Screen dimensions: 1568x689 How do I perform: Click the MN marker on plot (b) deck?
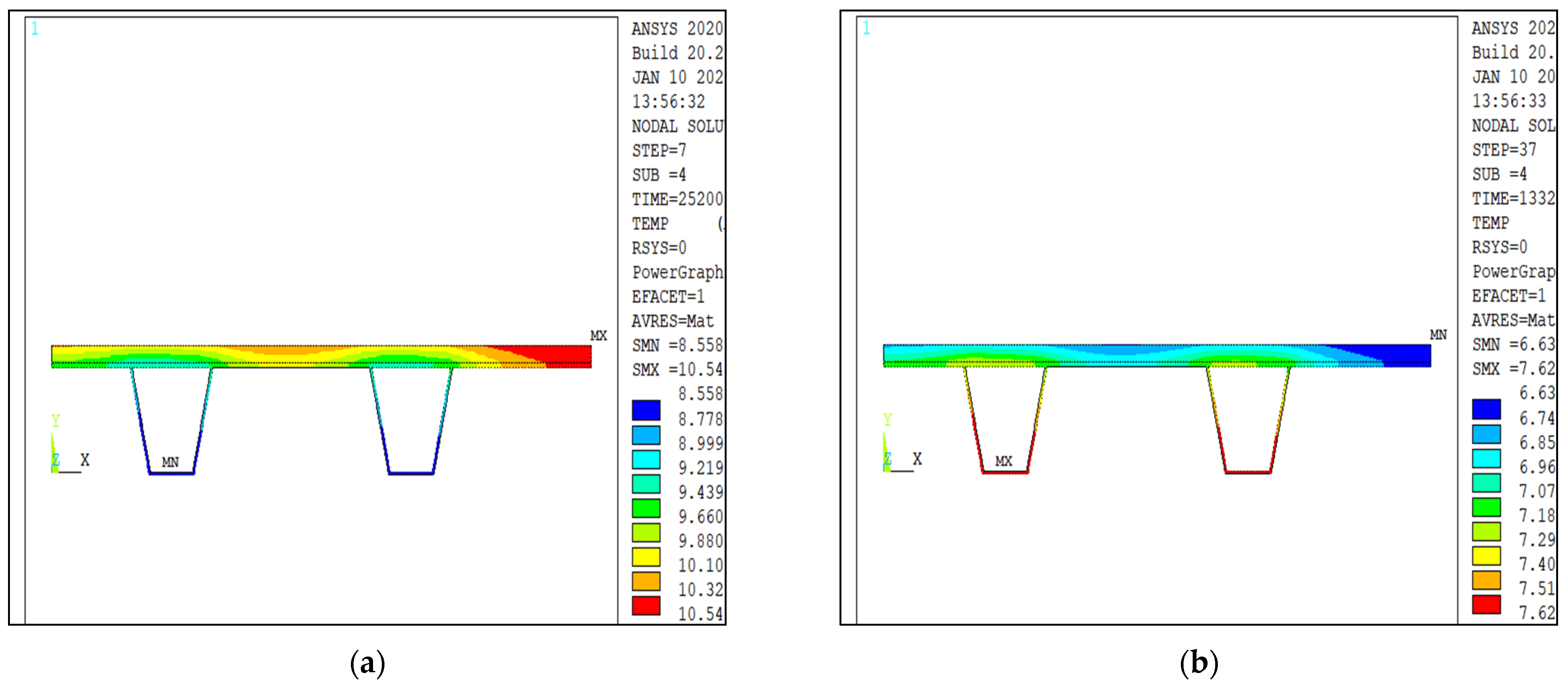(1438, 335)
